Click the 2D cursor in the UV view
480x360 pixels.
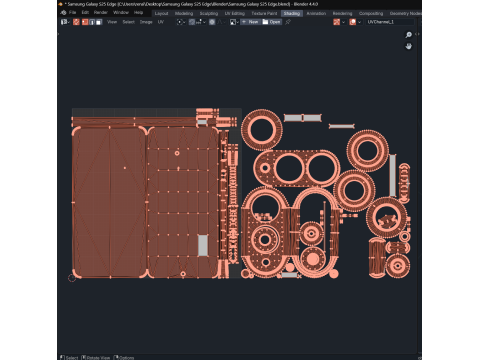[x=72, y=278]
